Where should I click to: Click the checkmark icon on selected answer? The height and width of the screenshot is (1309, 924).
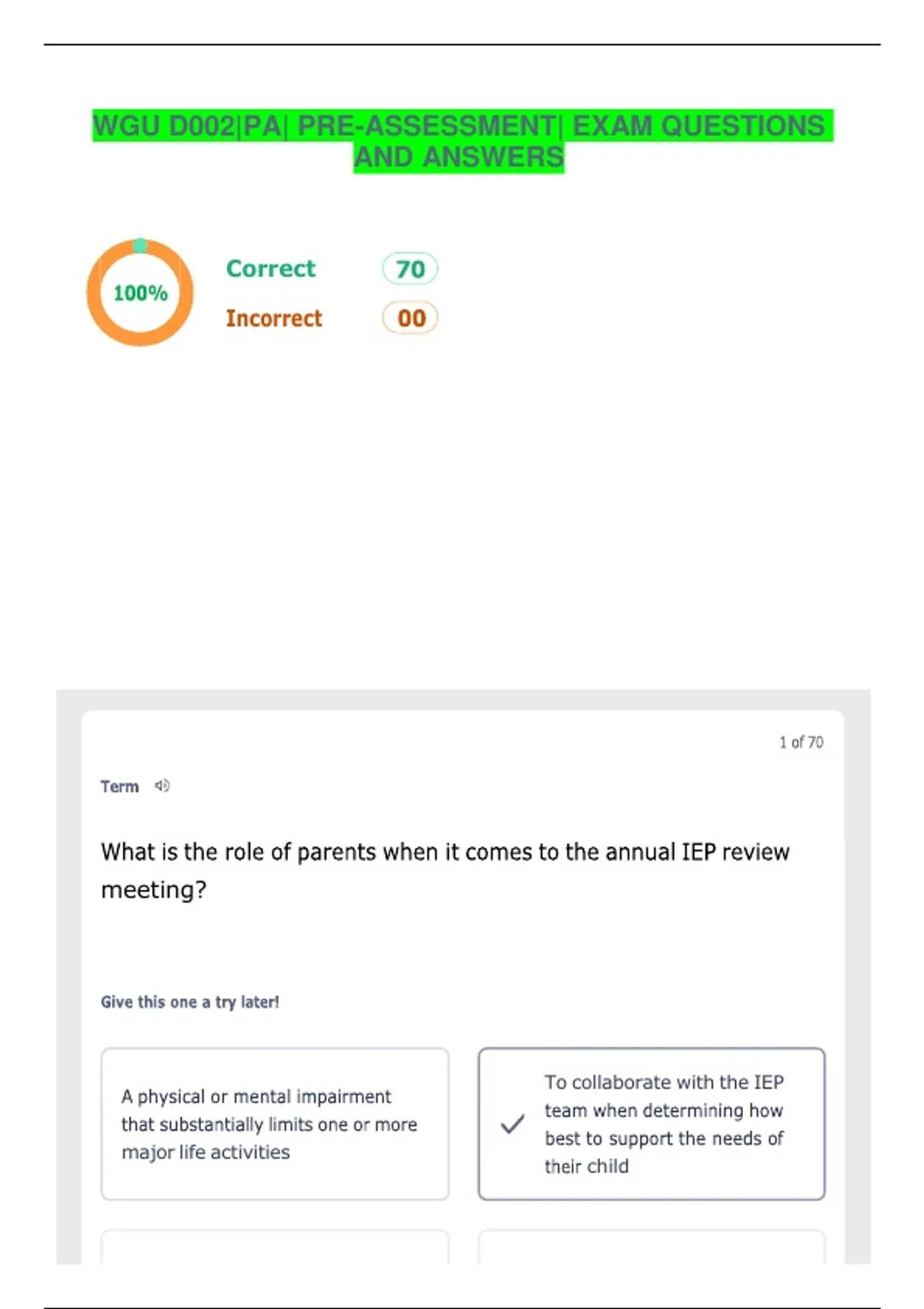click(x=512, y=1124)
